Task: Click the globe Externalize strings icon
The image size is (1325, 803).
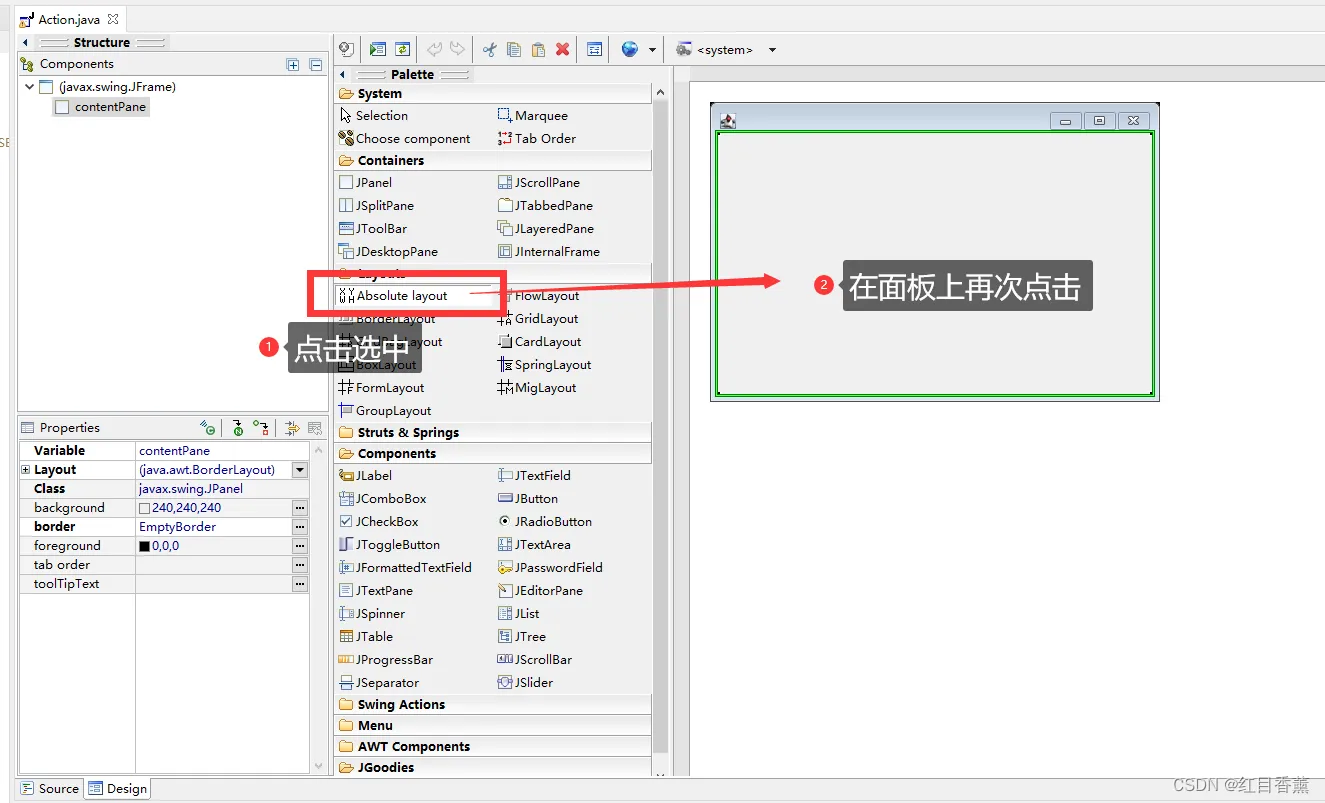Action: point(629,49)
